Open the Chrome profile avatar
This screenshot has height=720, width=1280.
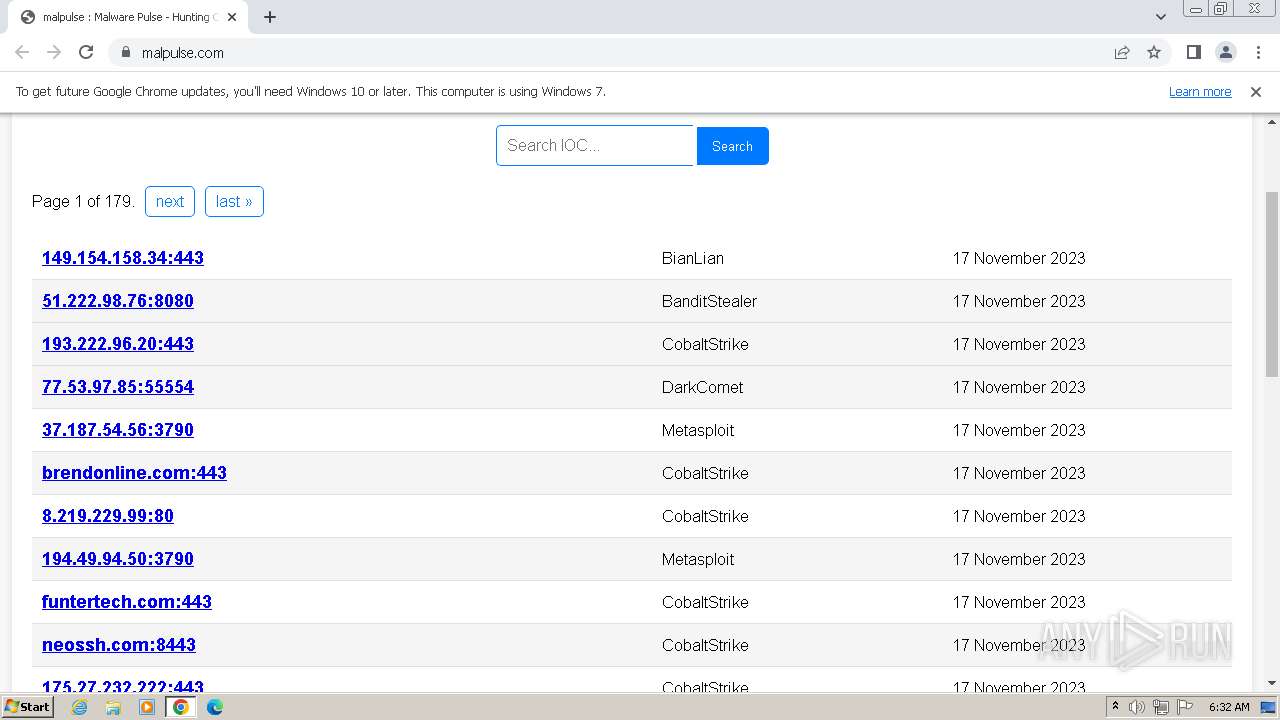(x=1226, y=52)
